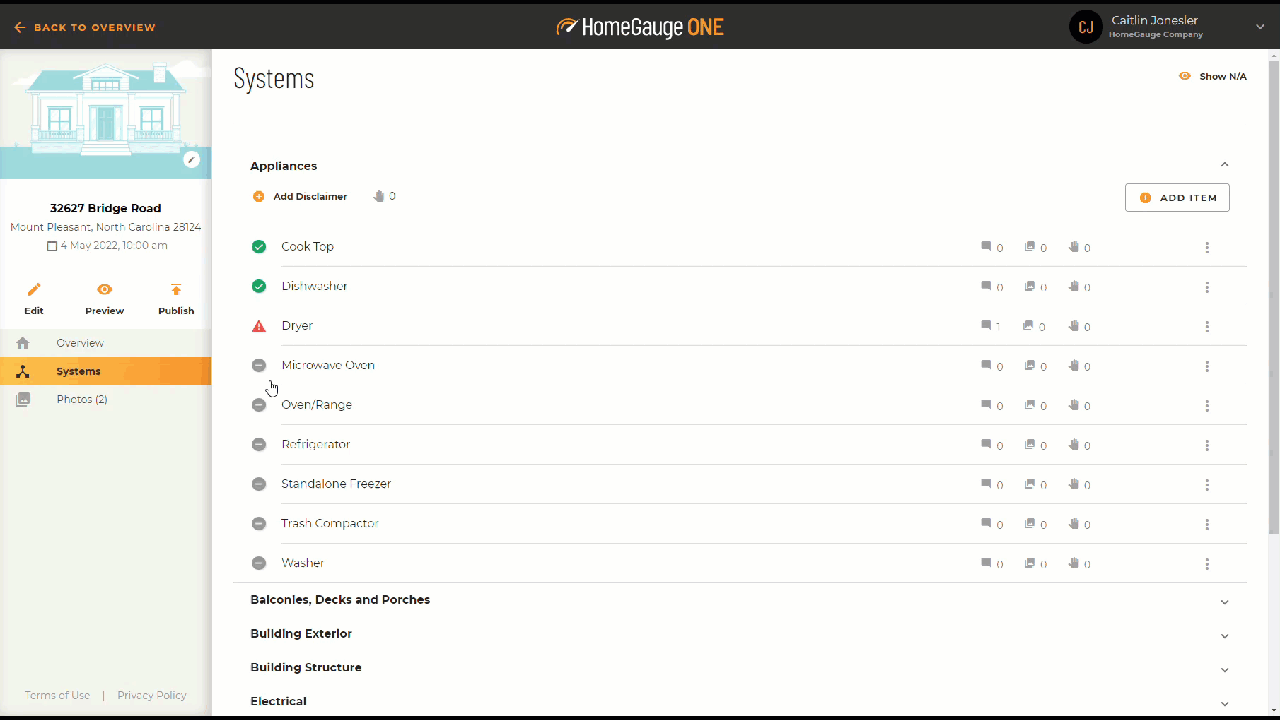1280x720 pixels.
Task: Click the Add Disclaimer plus icon
Action: 259,197
